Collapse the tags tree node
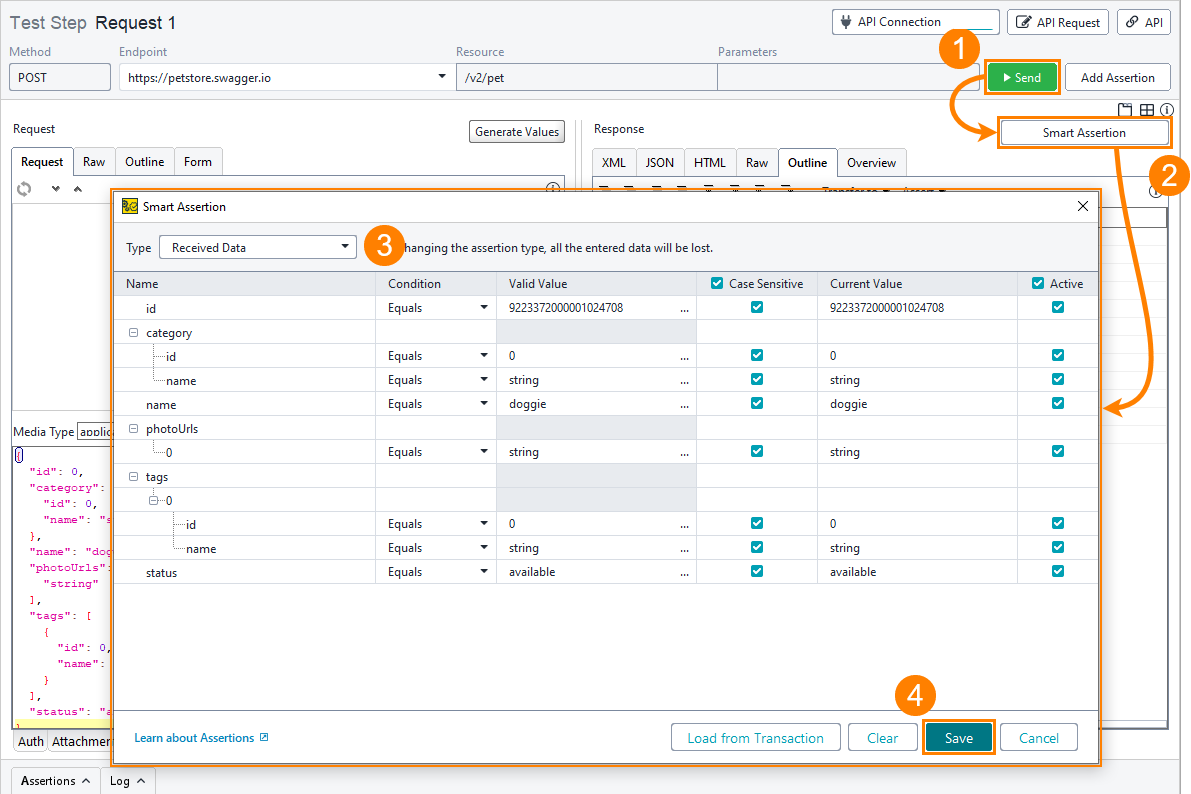The height and width of the screenshot is (794, 1191). 133,477
